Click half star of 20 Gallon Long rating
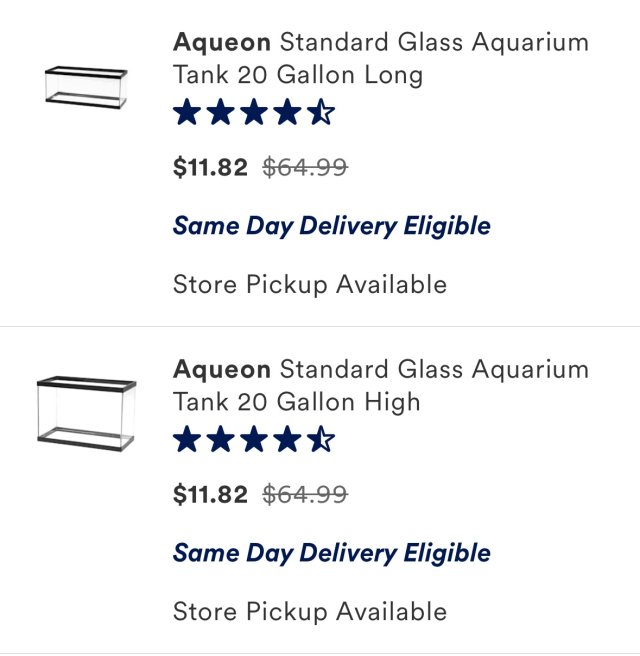The height and width of the screenshot is (656, 640). (321, 112)
